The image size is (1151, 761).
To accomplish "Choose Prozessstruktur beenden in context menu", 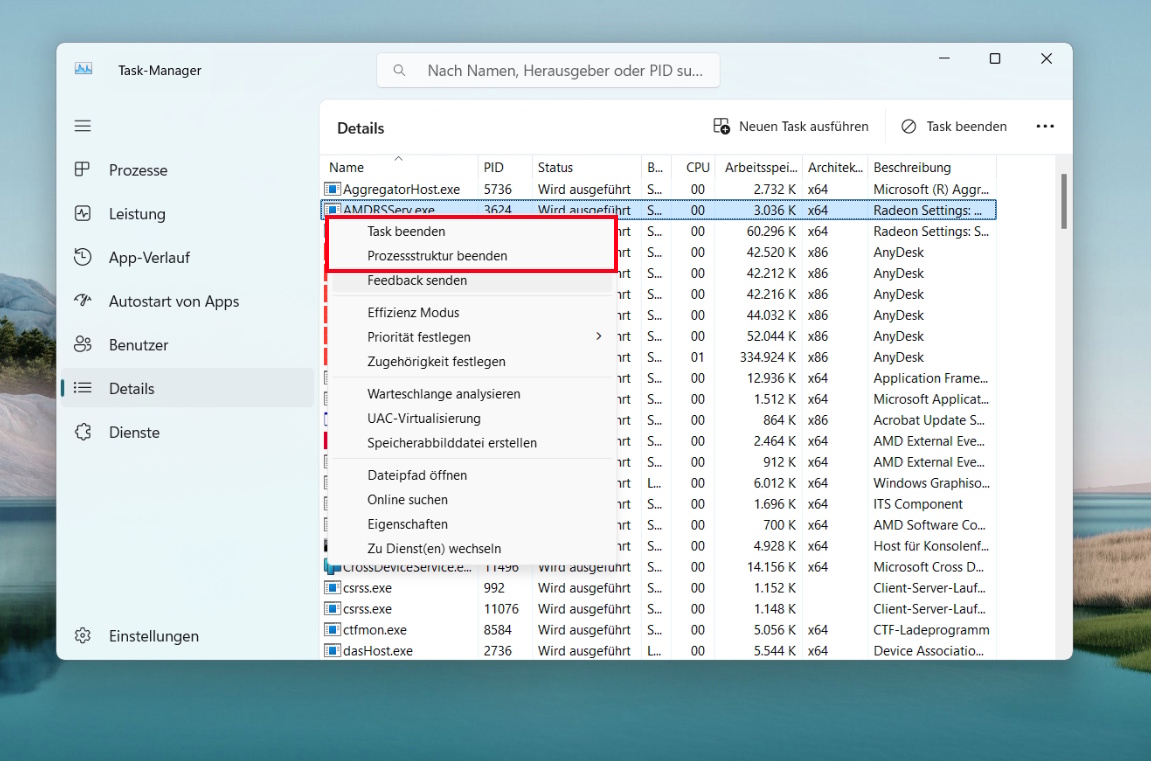I will coord(471,255).
